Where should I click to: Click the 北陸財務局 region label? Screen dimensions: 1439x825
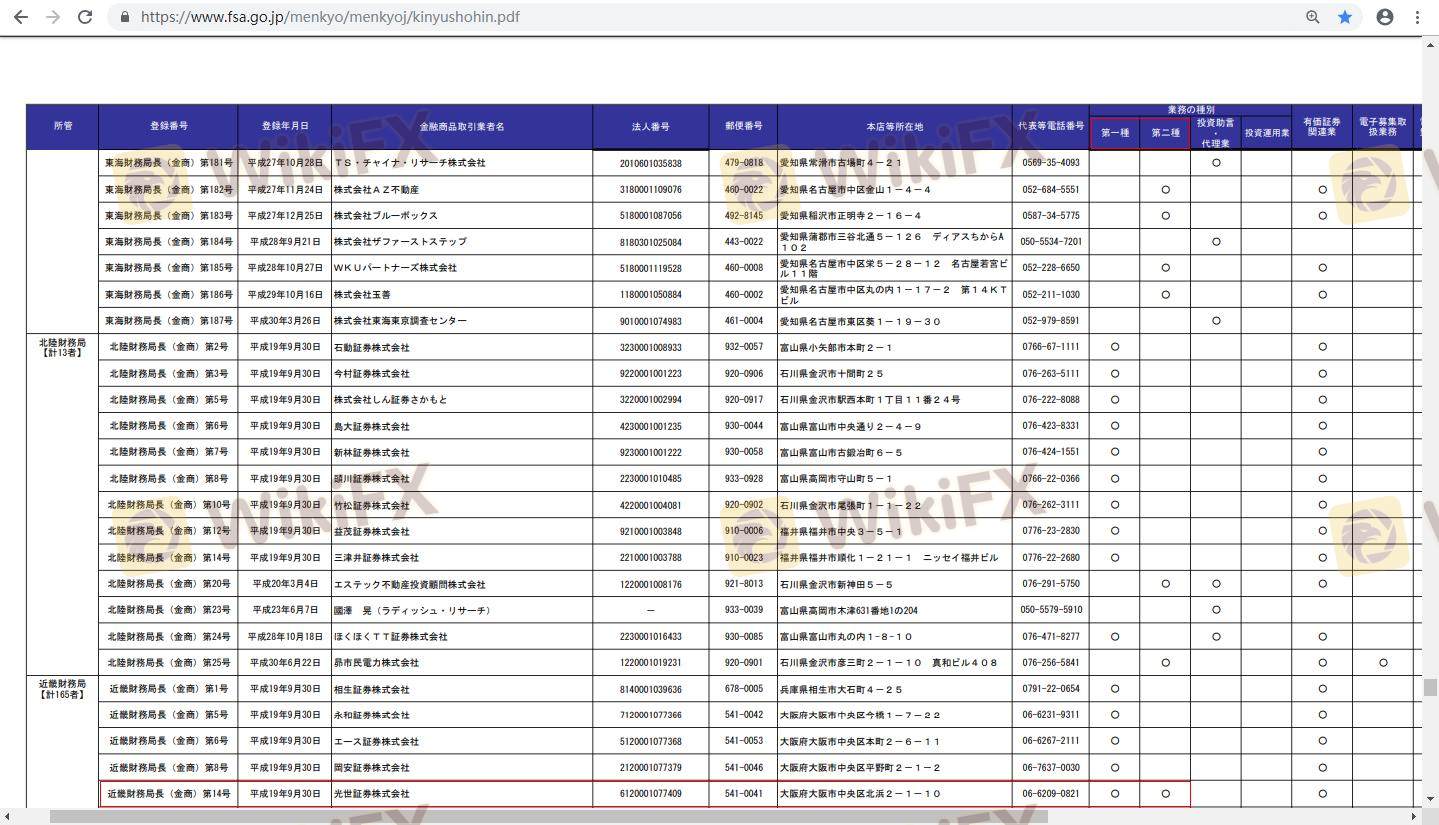[x=62, y=343]
